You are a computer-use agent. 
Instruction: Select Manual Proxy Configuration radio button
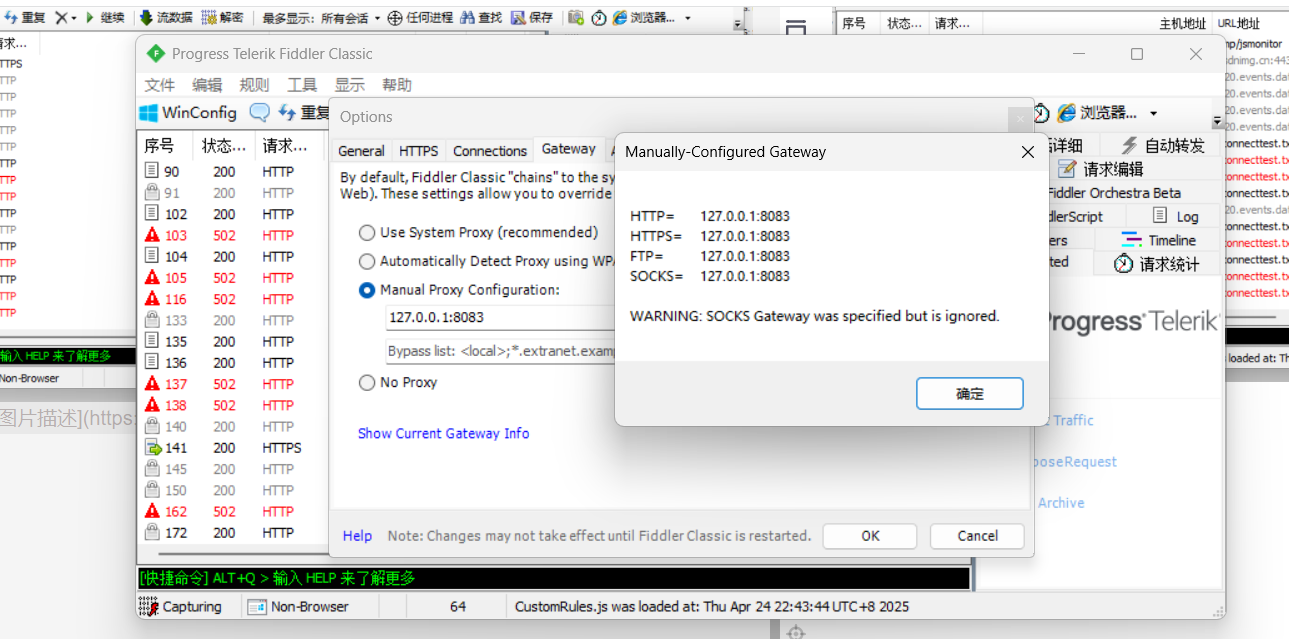click(x=367, y=290)
